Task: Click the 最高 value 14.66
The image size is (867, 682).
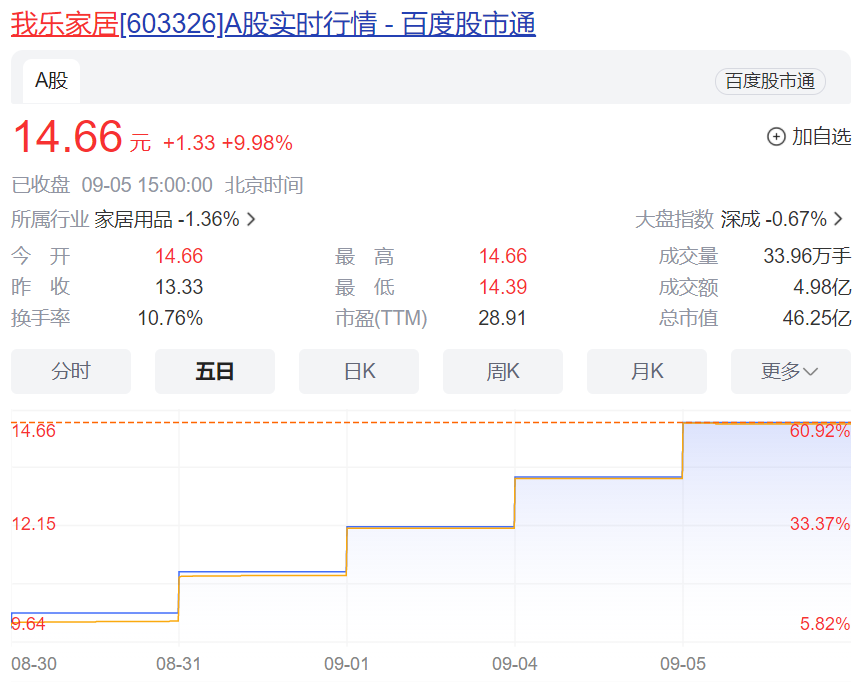Action: pos(503,256)
